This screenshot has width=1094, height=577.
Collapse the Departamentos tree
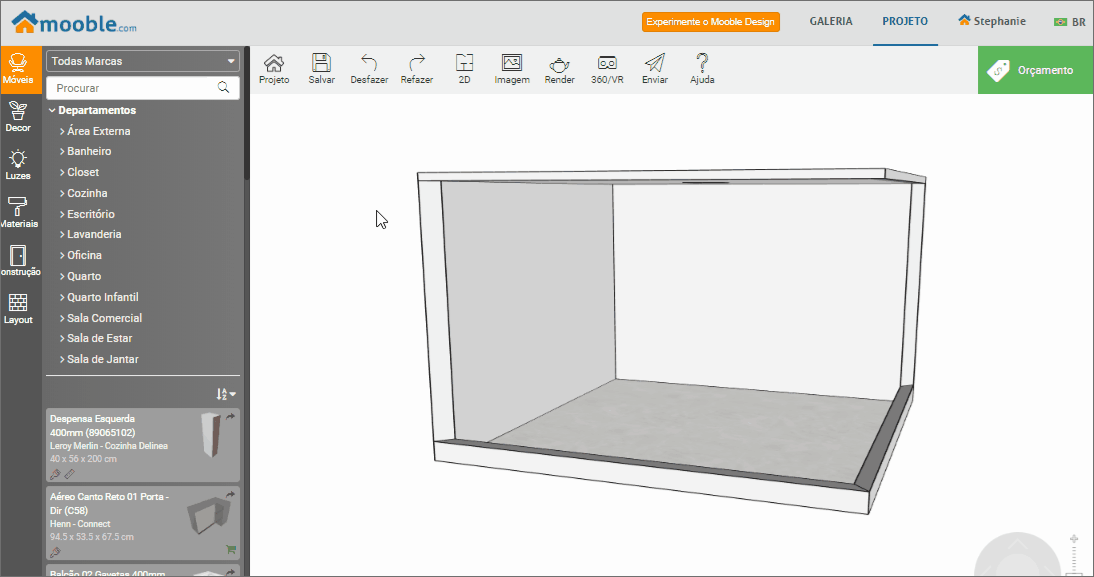[x=52, y=110]
